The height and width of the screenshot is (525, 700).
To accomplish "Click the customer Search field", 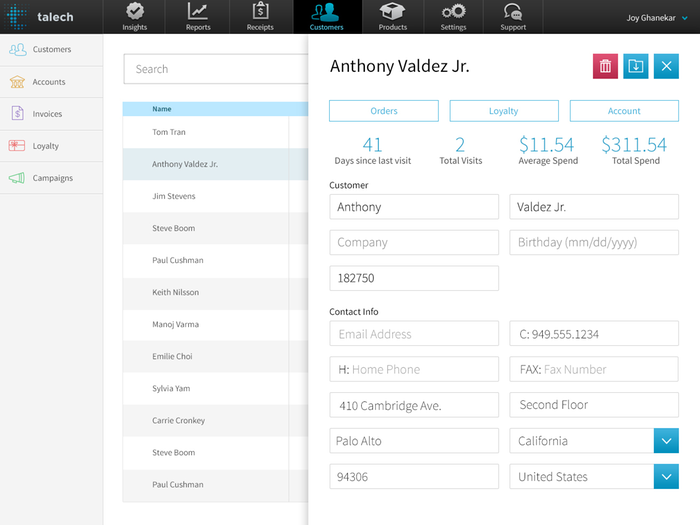I will coord(215,69).
